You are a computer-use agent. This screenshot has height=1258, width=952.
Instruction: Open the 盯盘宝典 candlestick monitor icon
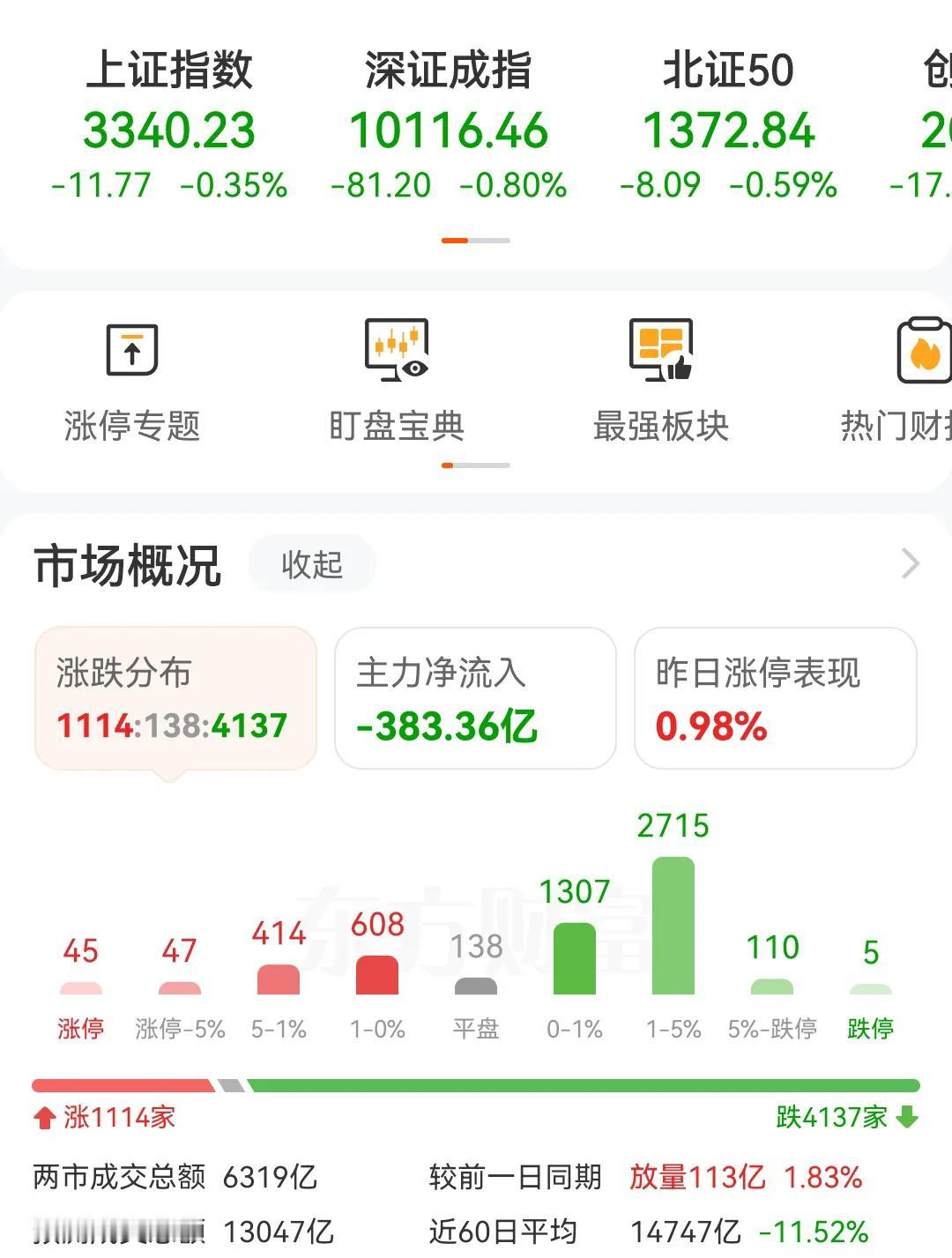[x=397, y=350]
